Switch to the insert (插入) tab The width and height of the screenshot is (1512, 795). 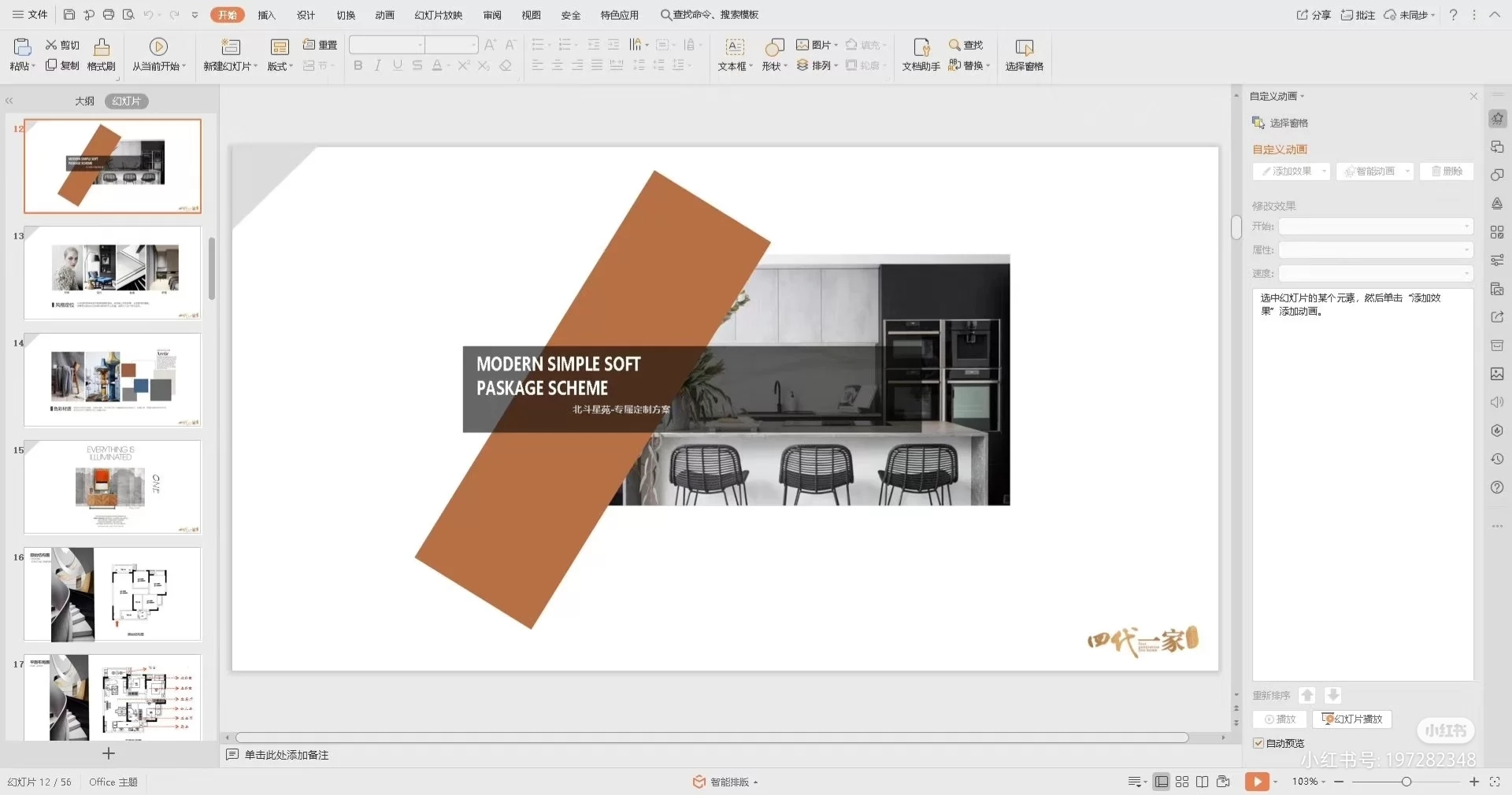267,15
